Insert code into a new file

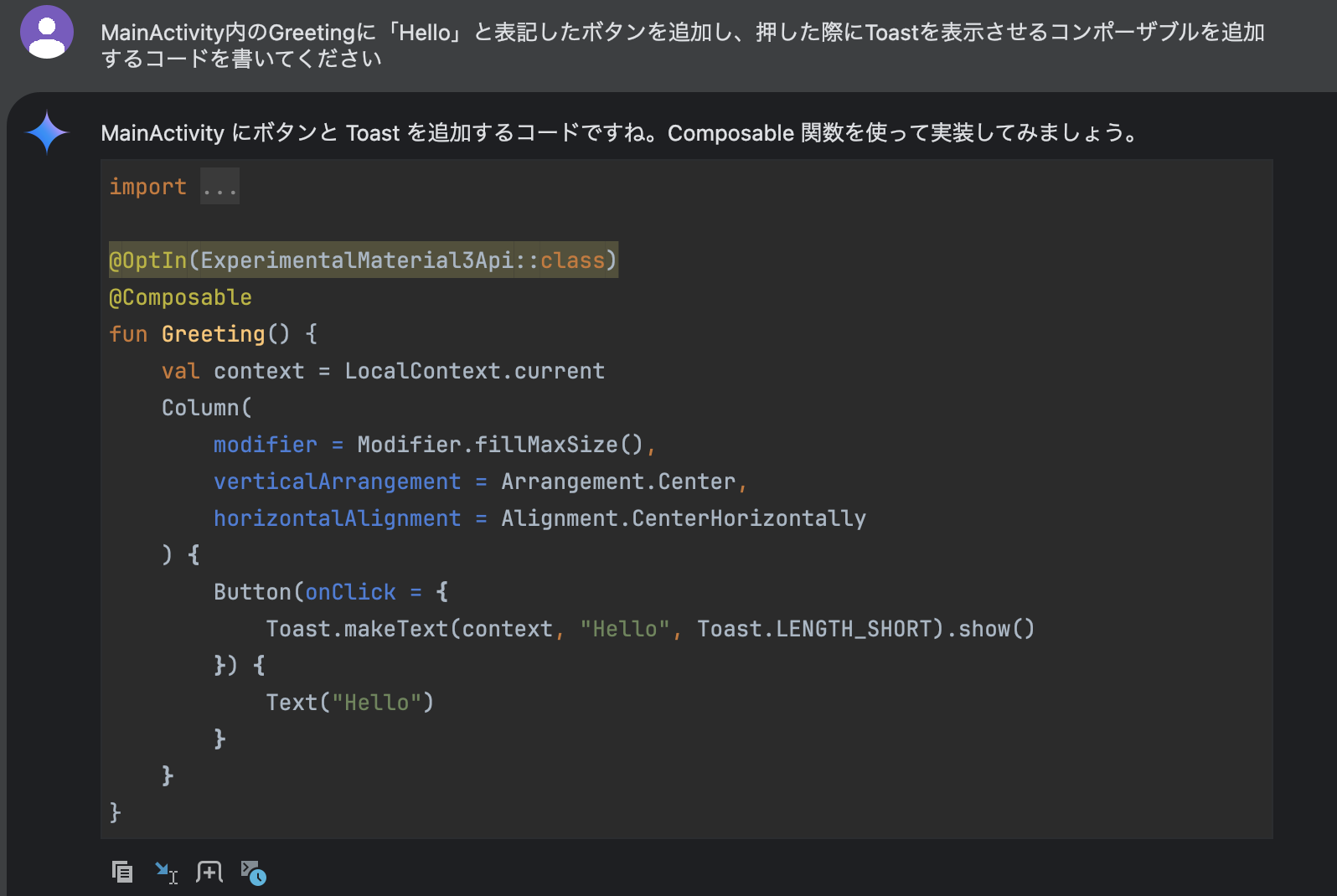[x=209, y=872]
